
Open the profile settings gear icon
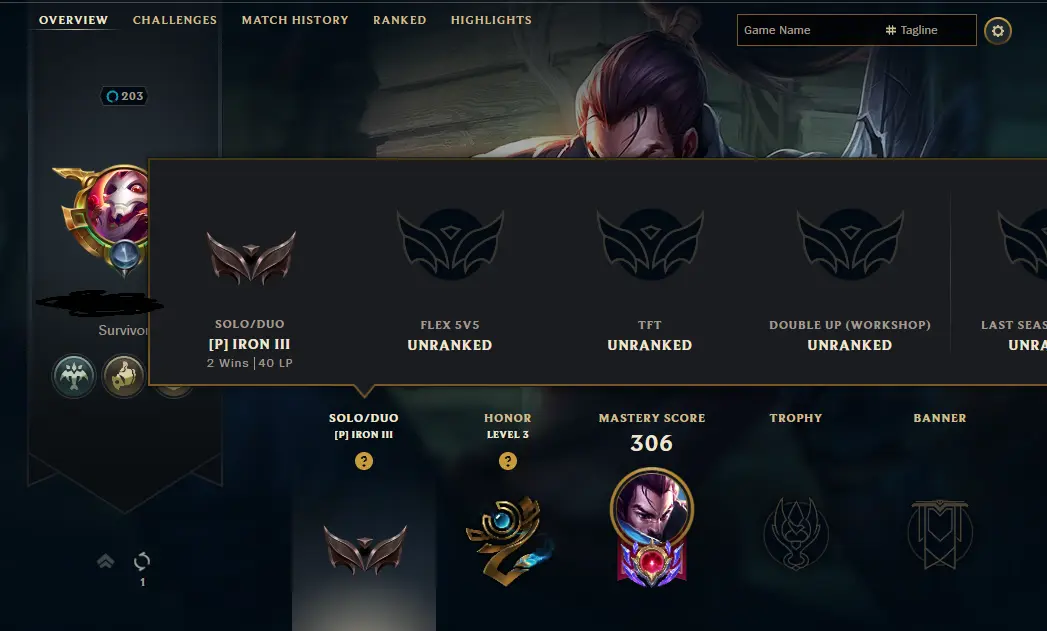(x=998, y=31)
